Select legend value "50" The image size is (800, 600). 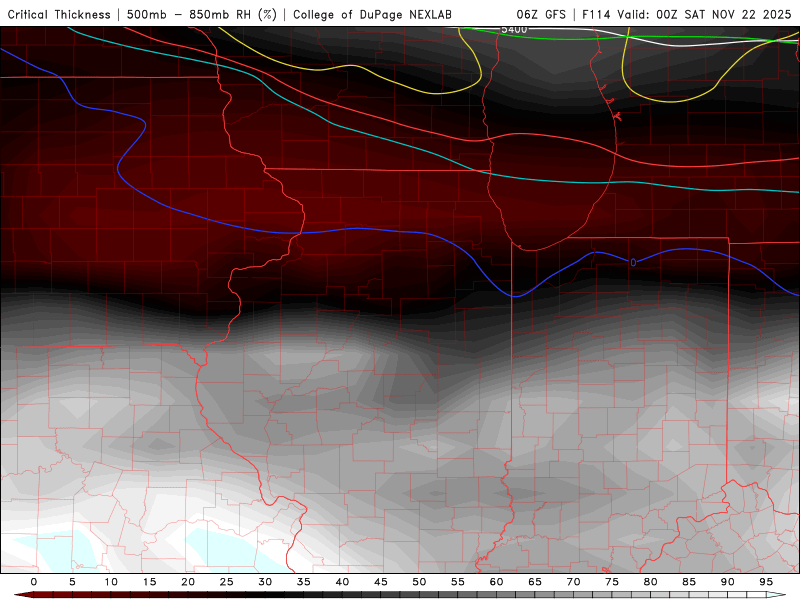[419, 582]
